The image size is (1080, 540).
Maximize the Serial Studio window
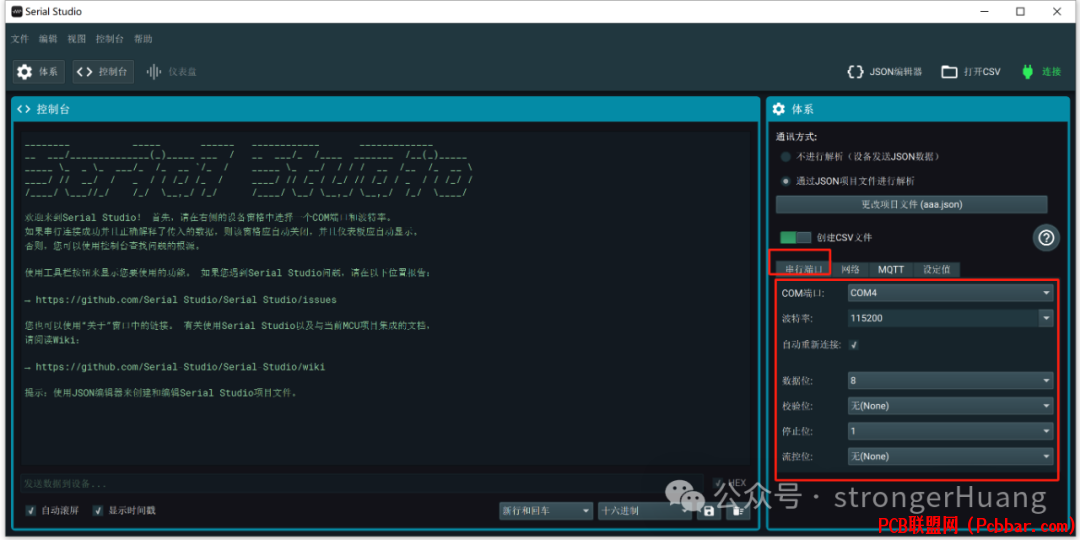pyautogui.click(x=1020, y=12)
